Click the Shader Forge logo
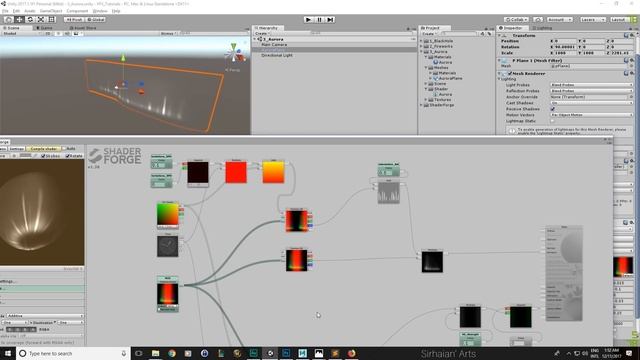Viewport: 640px width, 360px height. (x=115, y=156)
